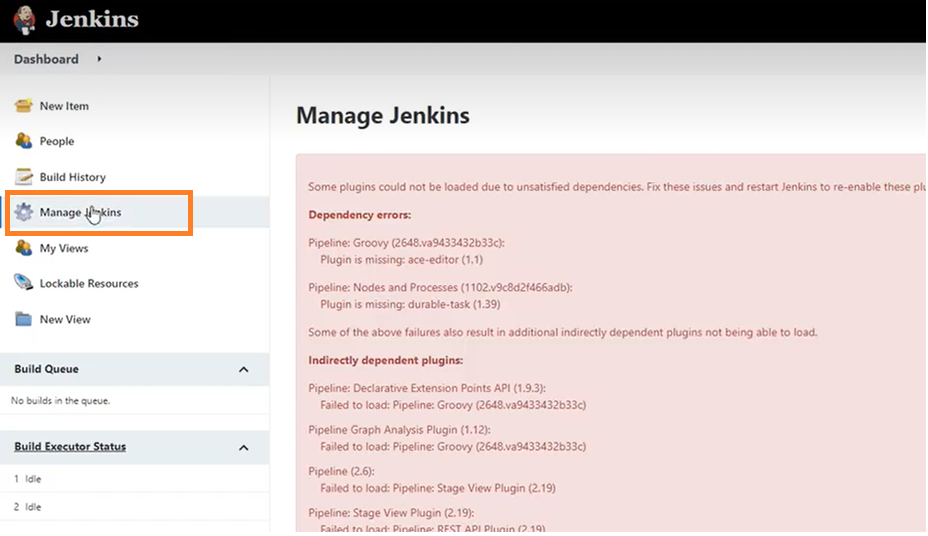The width and height of the screenshot is (928, 536).
Task: Open the Manage Jenkins sidebar link
Action: 80,212
